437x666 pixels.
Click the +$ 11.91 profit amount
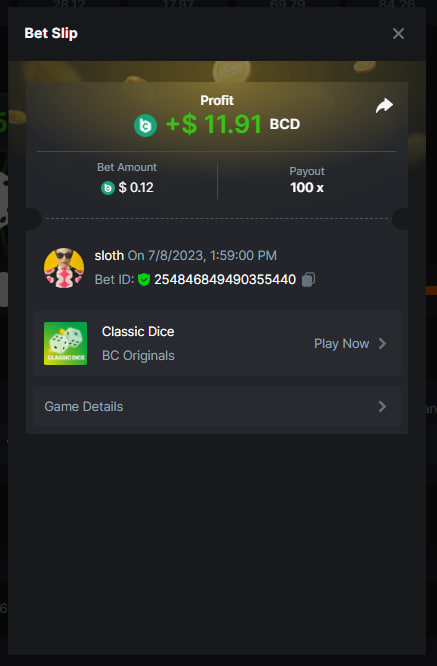pos(214,124)
